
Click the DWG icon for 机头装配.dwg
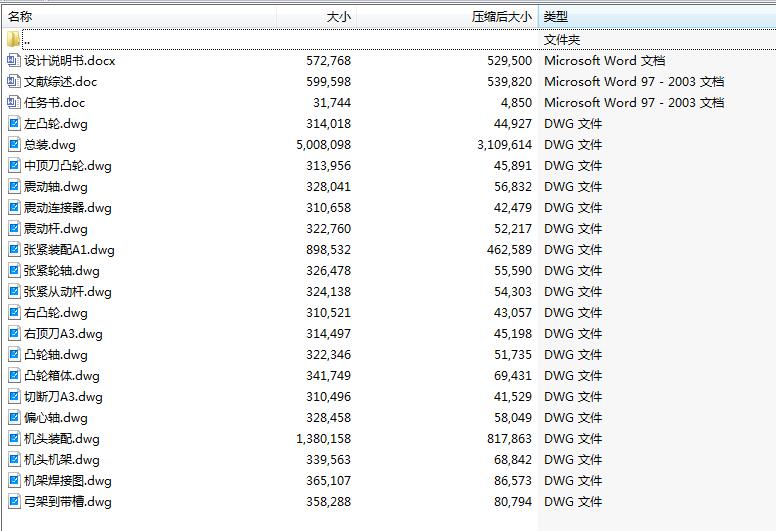14,438
